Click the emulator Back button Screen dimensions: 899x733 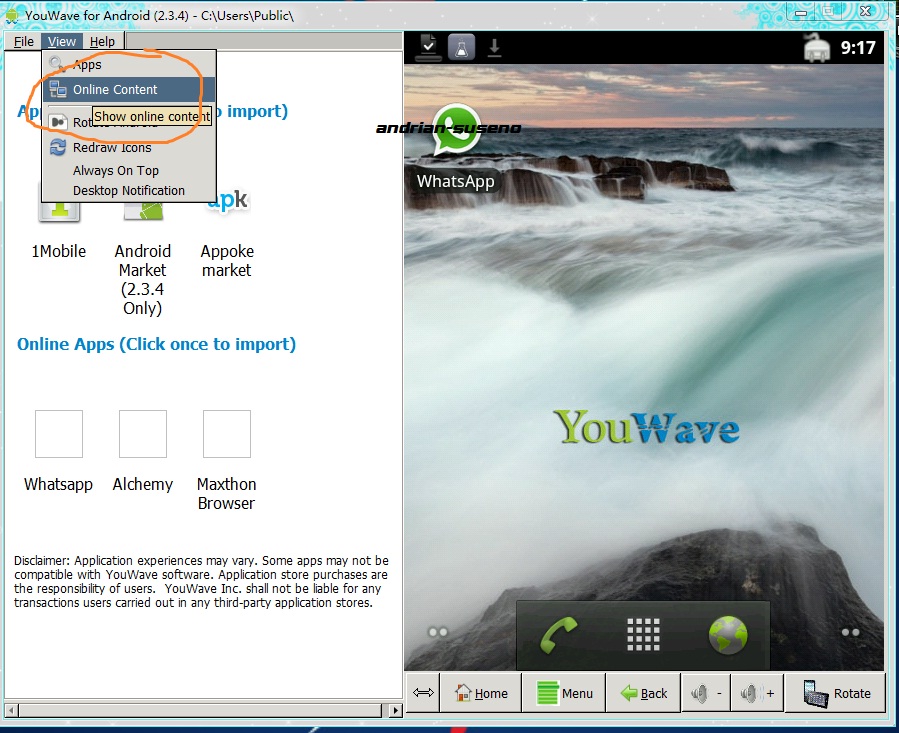point(644,693)
